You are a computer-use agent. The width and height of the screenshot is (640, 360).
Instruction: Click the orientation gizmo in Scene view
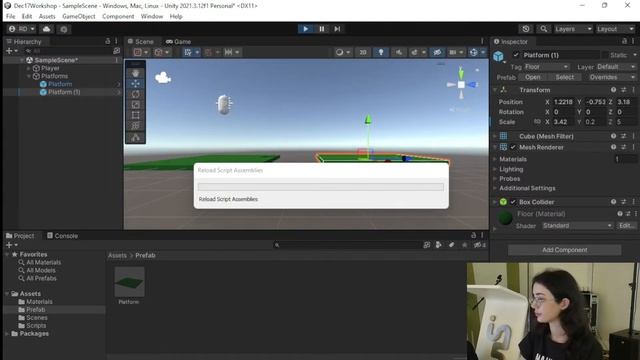coord(461,84)
